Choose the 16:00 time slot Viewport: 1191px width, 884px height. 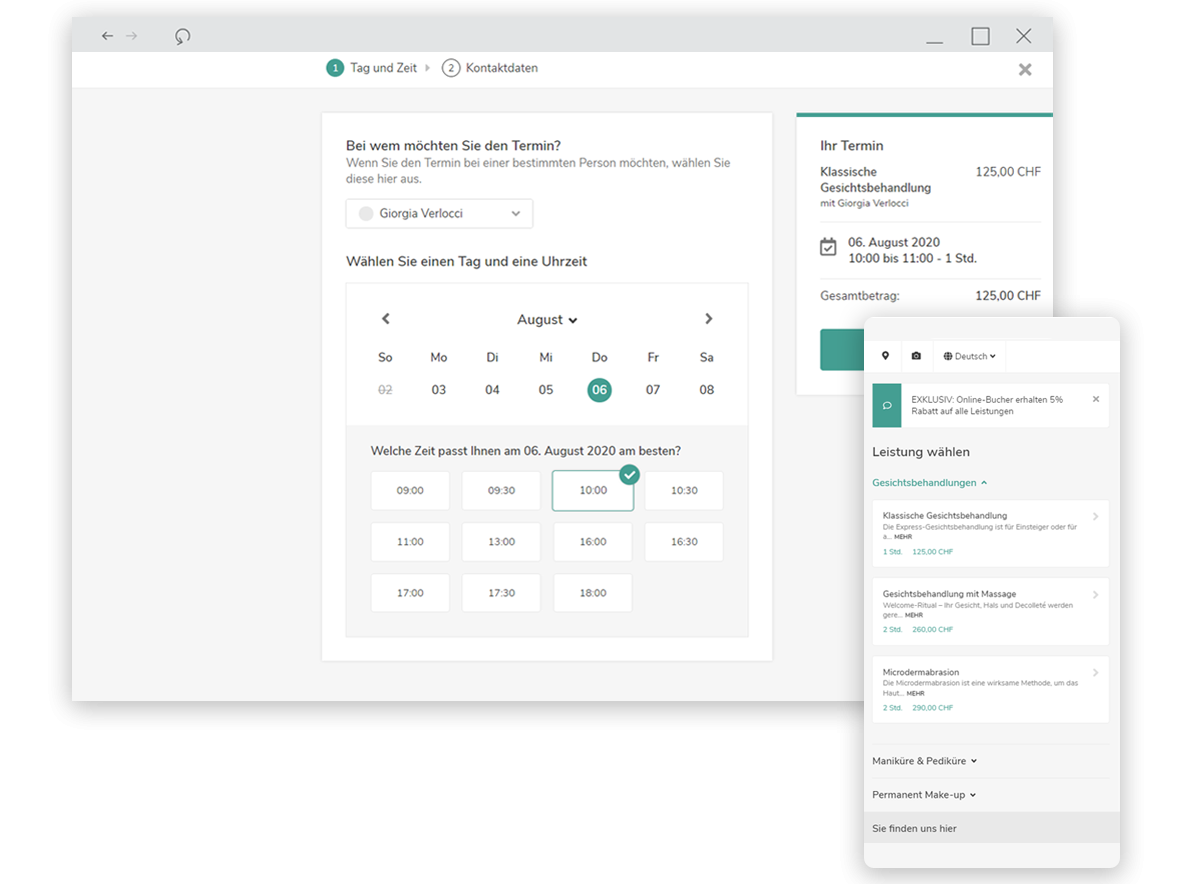593,541
